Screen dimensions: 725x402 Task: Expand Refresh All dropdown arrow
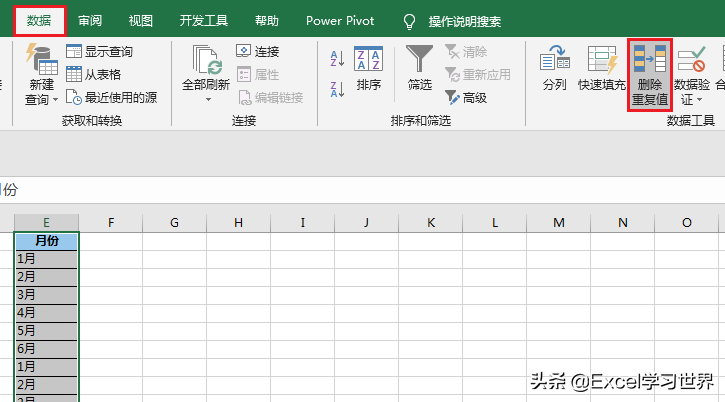point(208,99)
